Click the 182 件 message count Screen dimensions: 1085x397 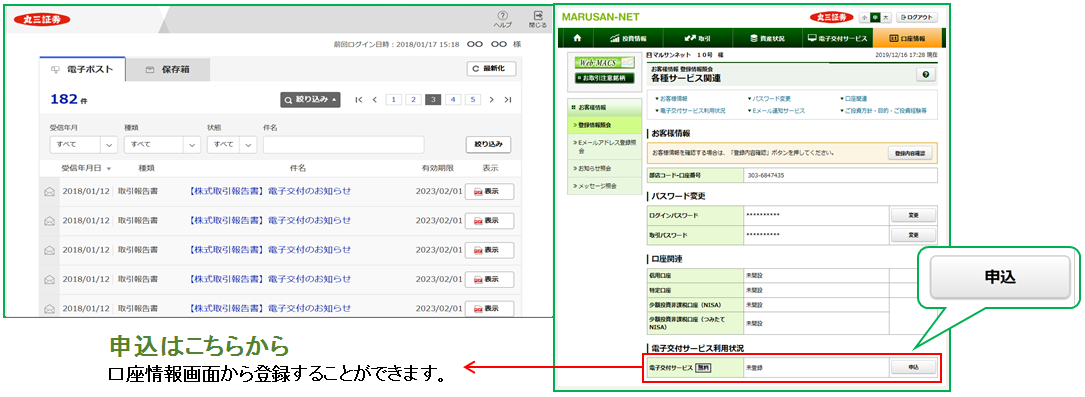click(x=69, y=100)
